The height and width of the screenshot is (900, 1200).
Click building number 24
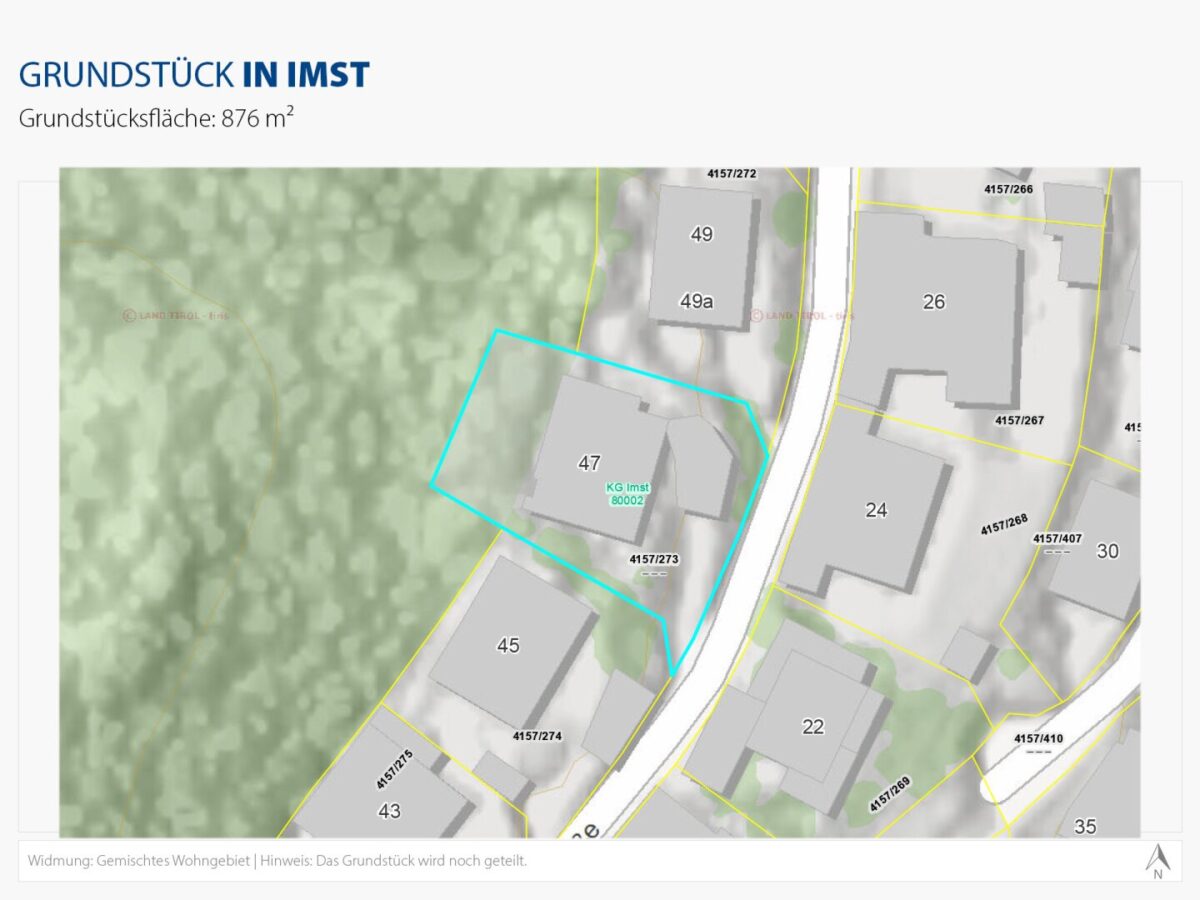pos(876,510)
